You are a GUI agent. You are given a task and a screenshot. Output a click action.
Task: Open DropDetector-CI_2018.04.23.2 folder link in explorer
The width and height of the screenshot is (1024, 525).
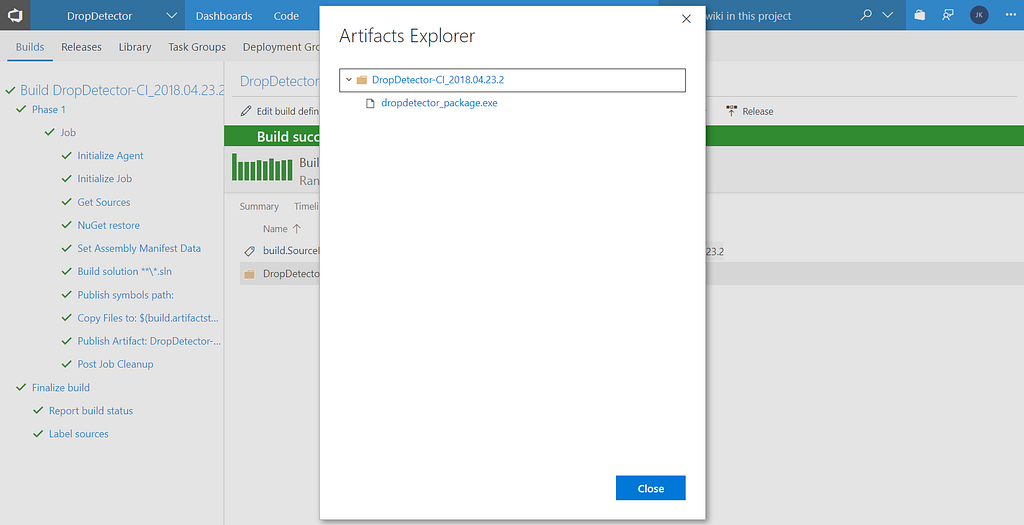(x=438, y=80)
